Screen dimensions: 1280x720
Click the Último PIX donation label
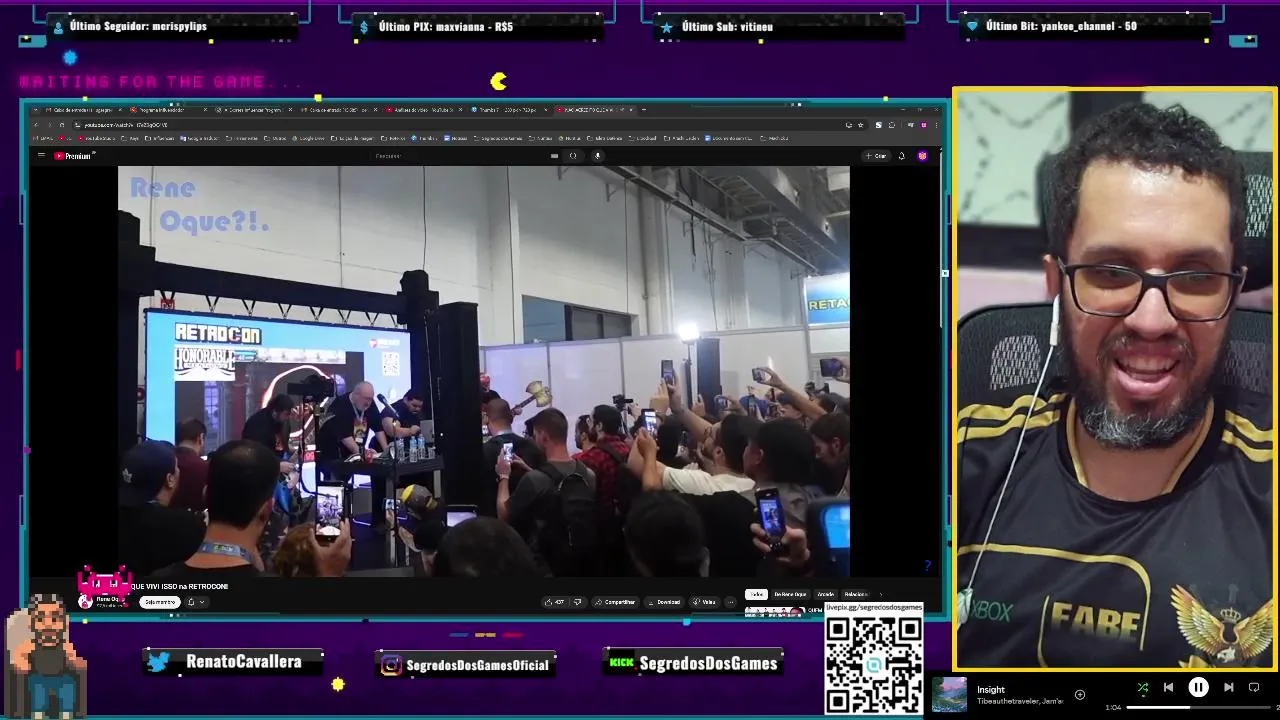tap(445, 26)
